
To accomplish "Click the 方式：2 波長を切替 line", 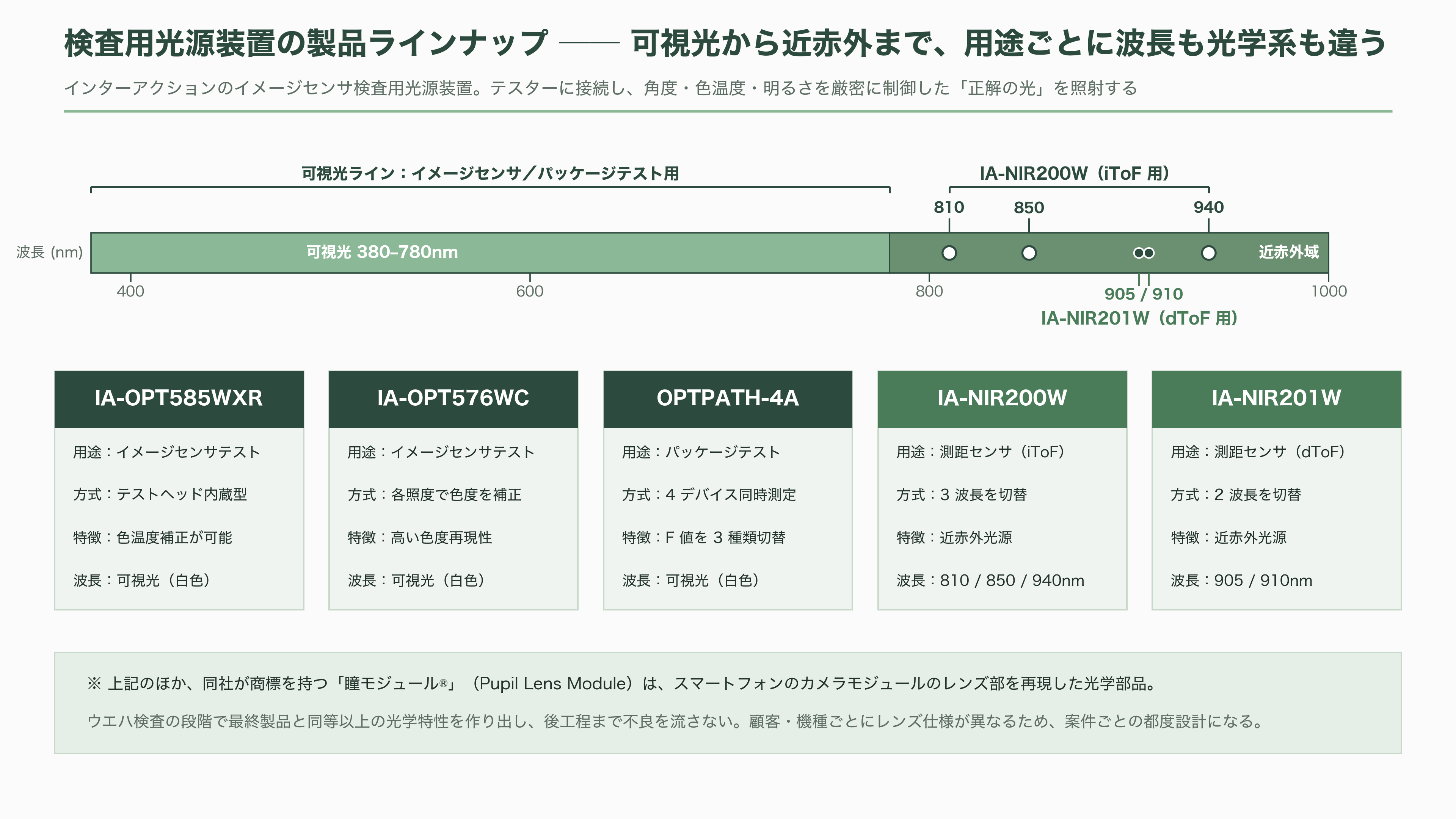I will pos(1236,494).
